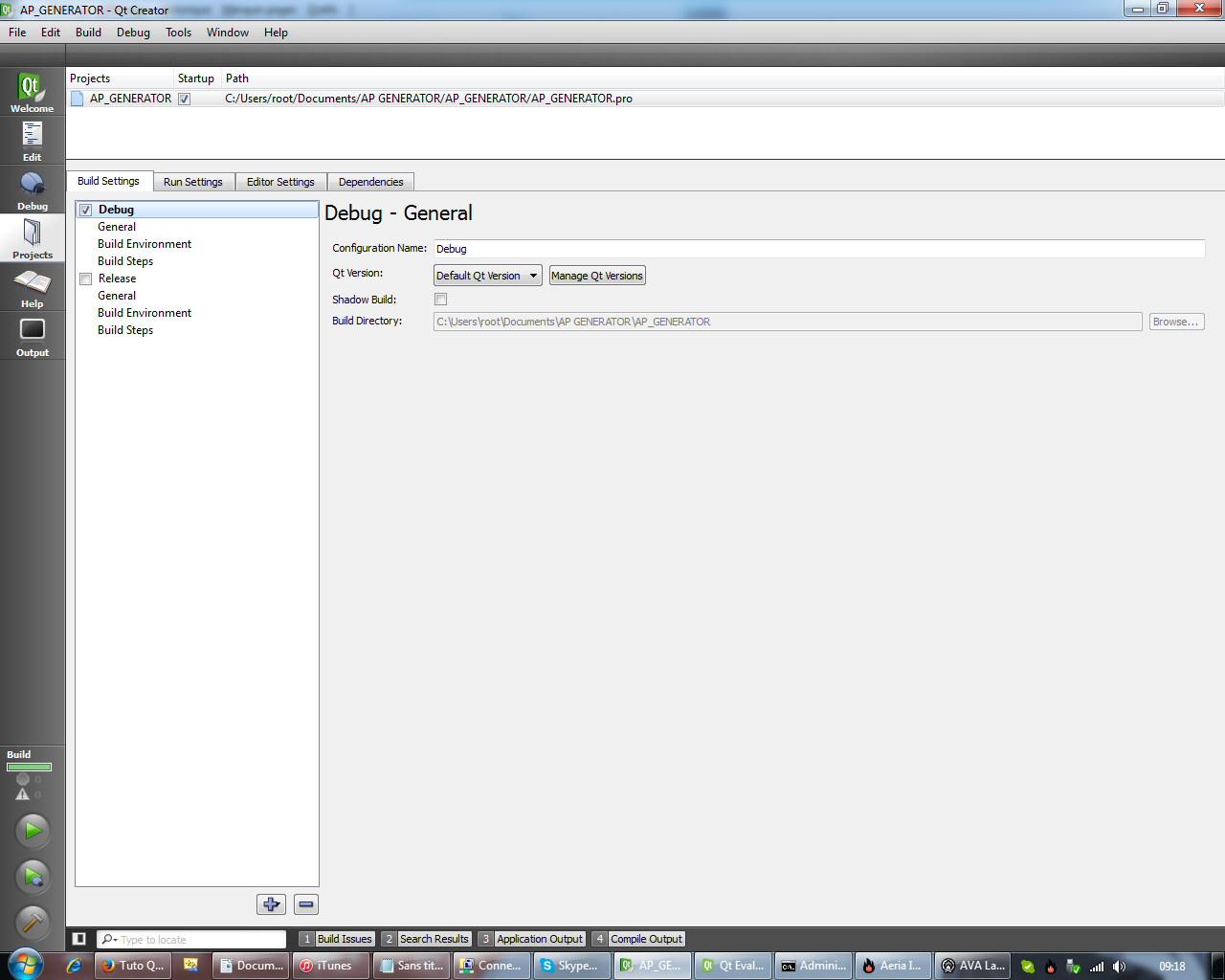Show the Output mode pane
Viewport: 1225px width, 980px height.
coord(32,336)
